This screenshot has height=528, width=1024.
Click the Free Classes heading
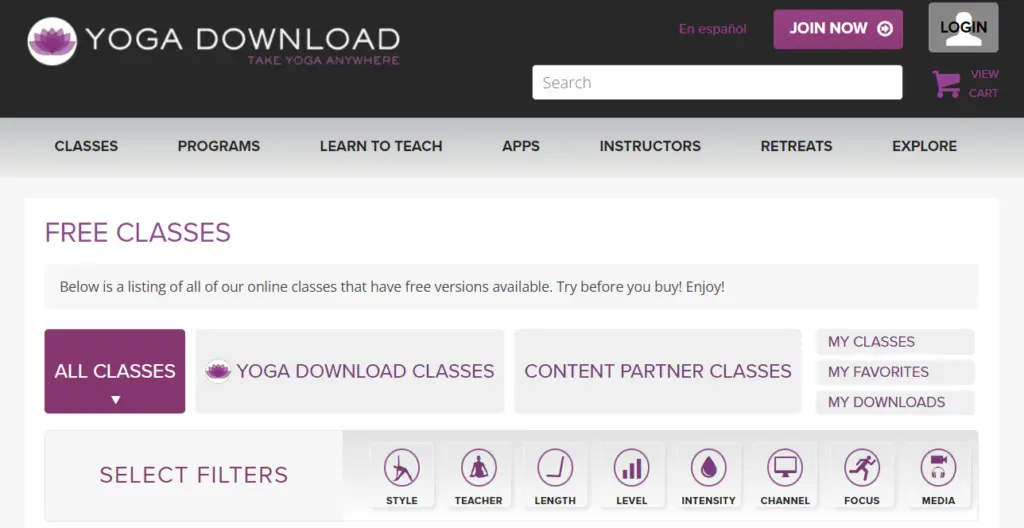(138, 233)
